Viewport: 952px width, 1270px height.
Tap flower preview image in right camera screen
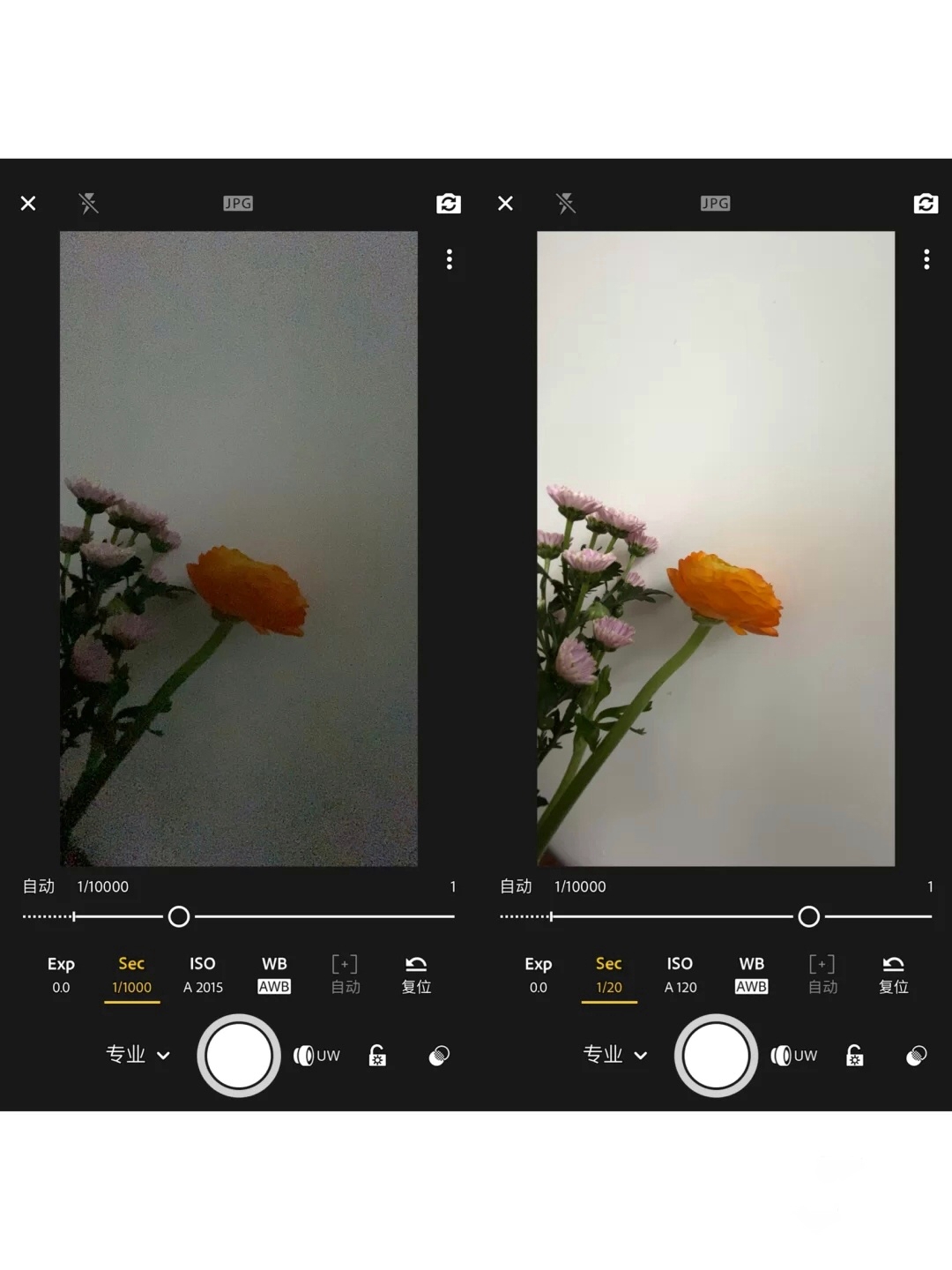coord(716,549)
